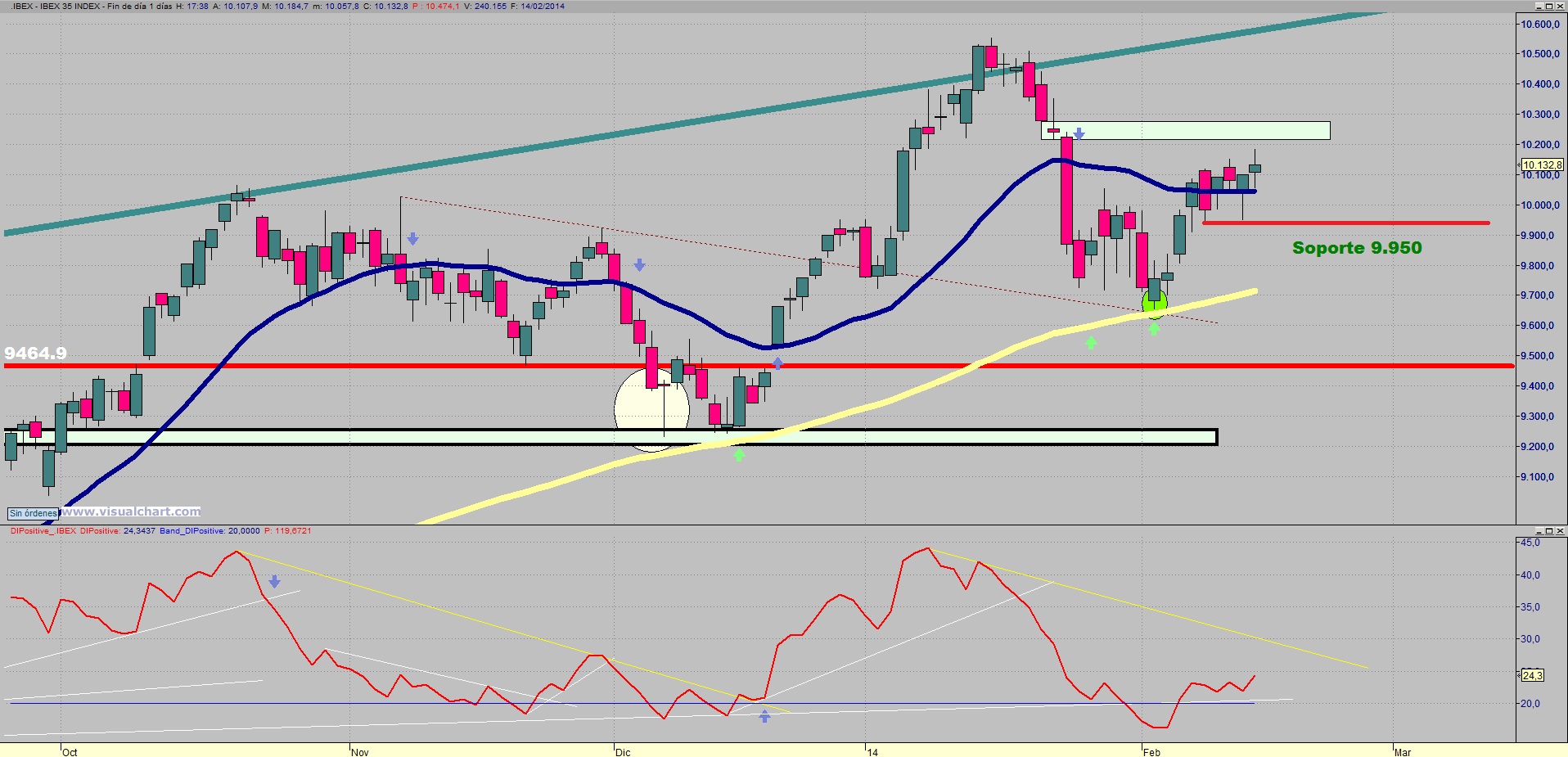Click the 14 year label on time axis

[872, 752]
